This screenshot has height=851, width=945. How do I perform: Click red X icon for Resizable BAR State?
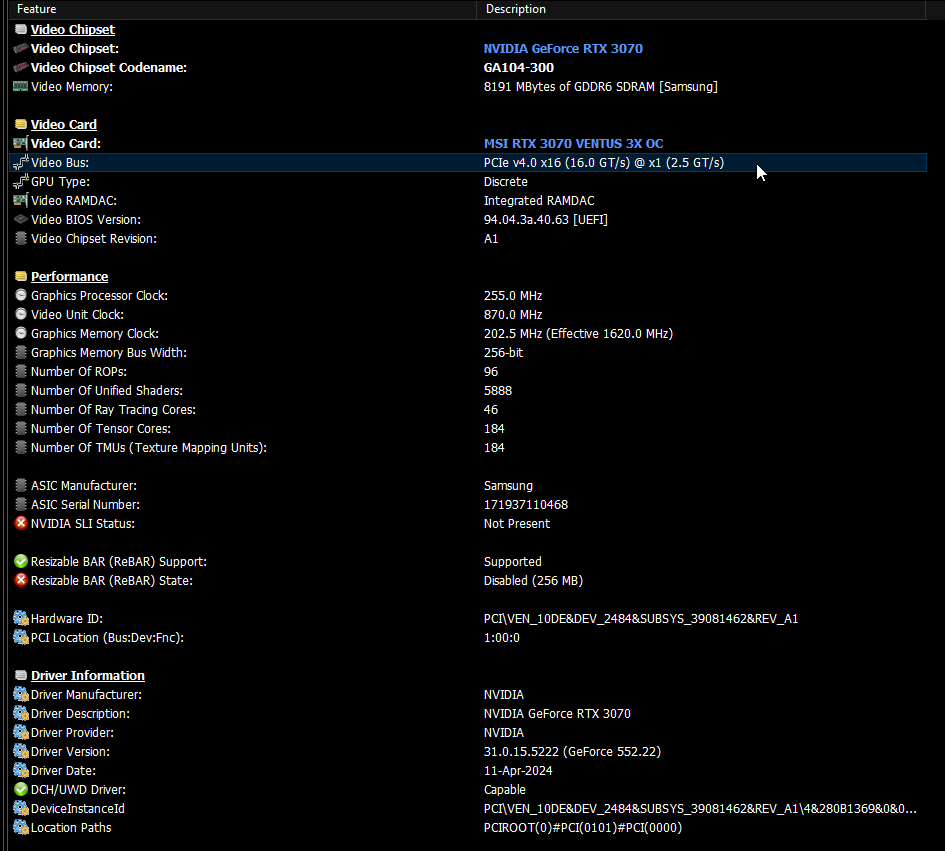coord(20,580)
